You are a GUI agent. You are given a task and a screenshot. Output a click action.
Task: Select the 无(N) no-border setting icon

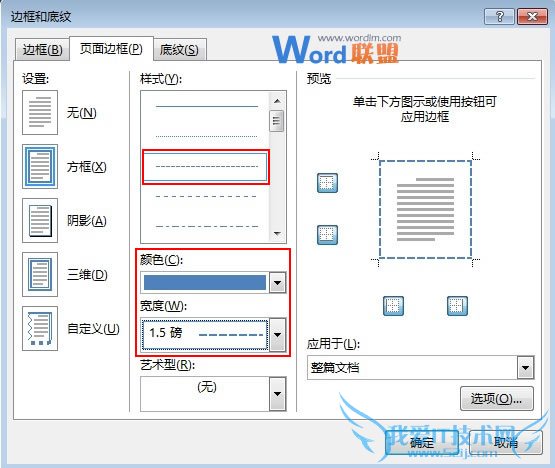[x=40, y=113]
